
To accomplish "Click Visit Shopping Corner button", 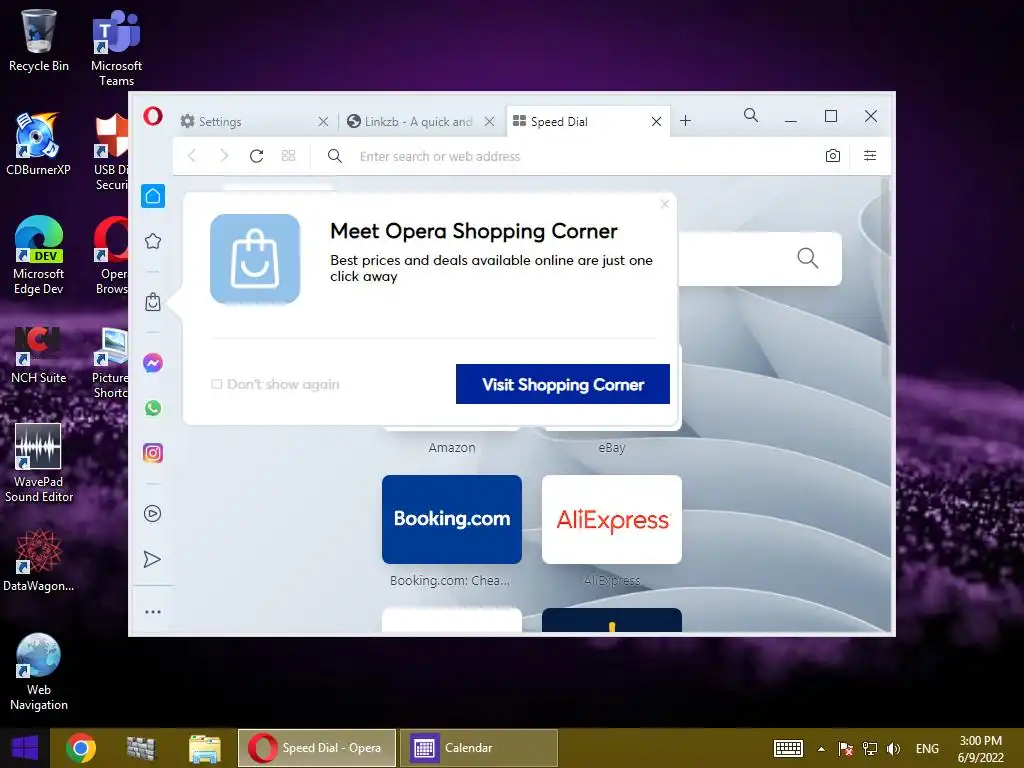I will click(x=562, y=384).
